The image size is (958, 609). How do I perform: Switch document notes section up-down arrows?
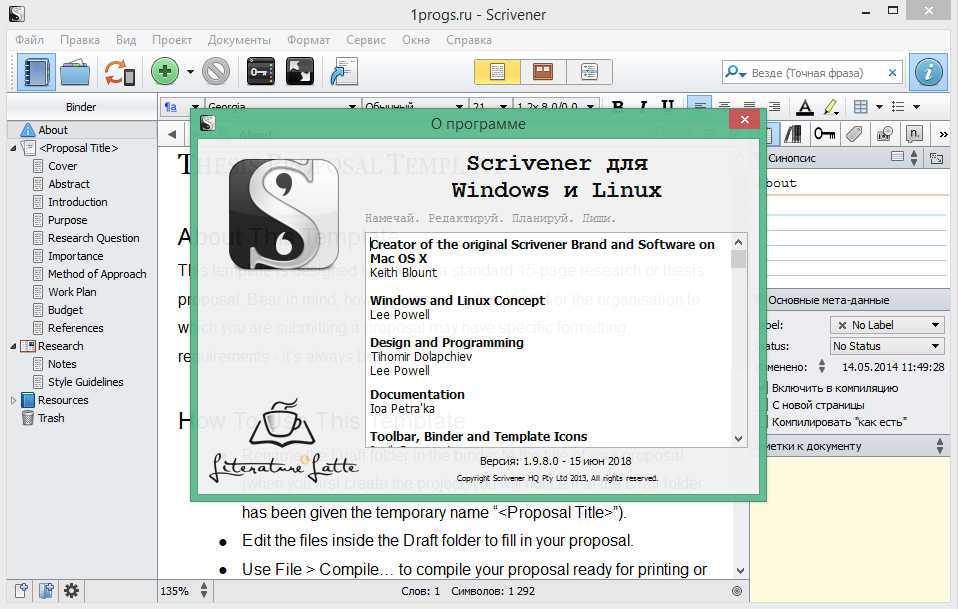(x=940, y=446)
